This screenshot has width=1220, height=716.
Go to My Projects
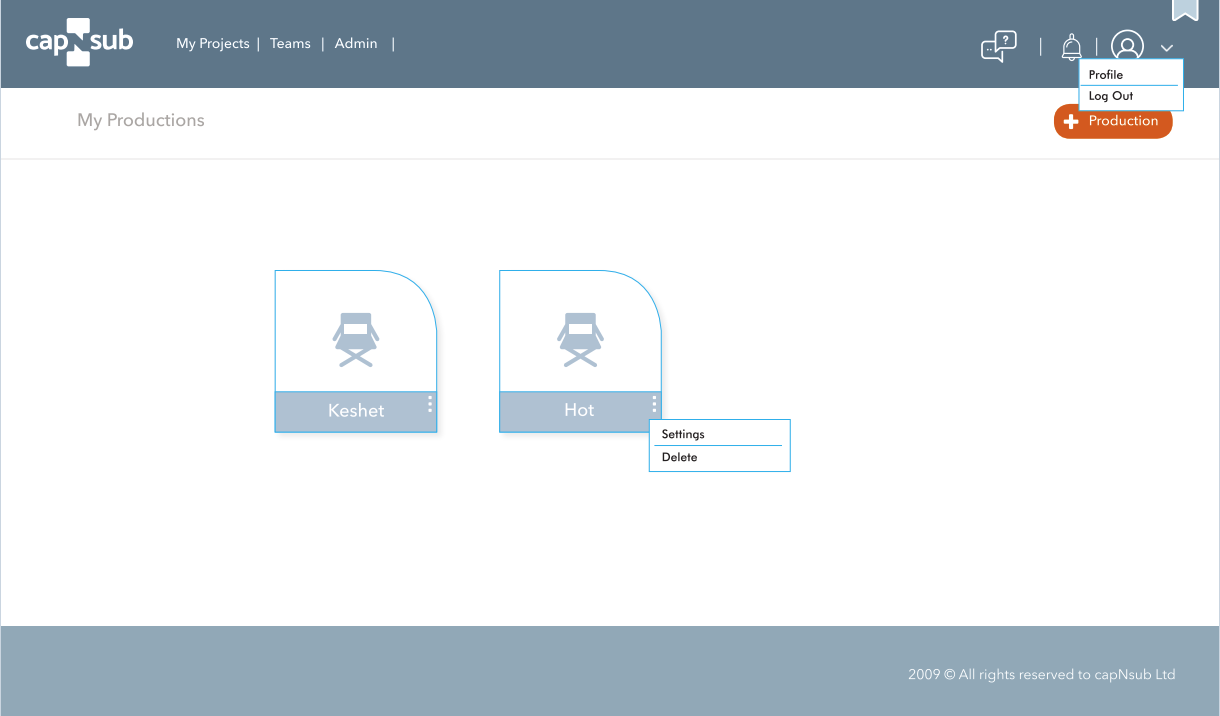(212, 43)
